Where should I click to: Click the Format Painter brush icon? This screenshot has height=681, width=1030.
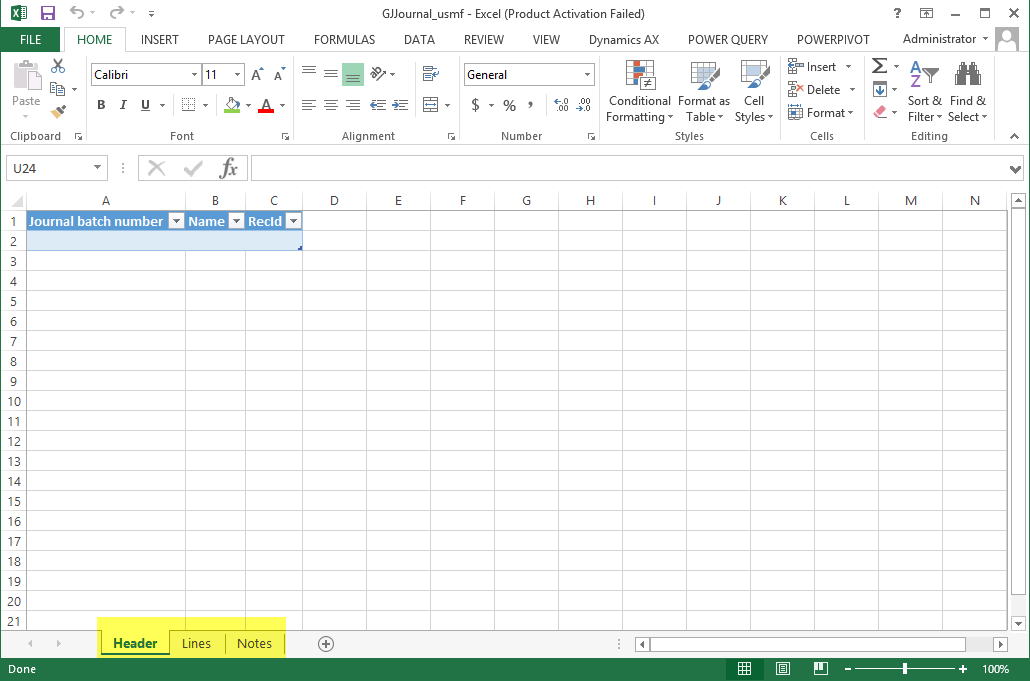[x=58, y=112]
